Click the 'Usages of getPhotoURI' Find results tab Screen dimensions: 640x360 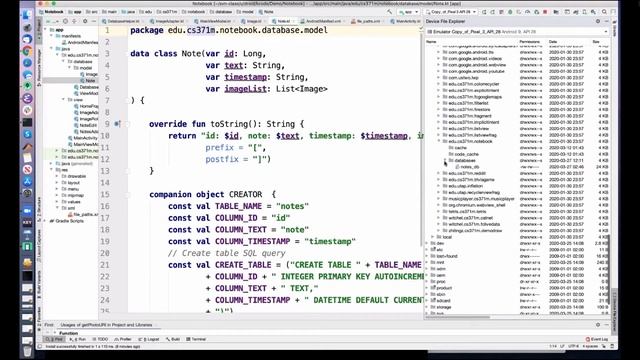point(106,325)
